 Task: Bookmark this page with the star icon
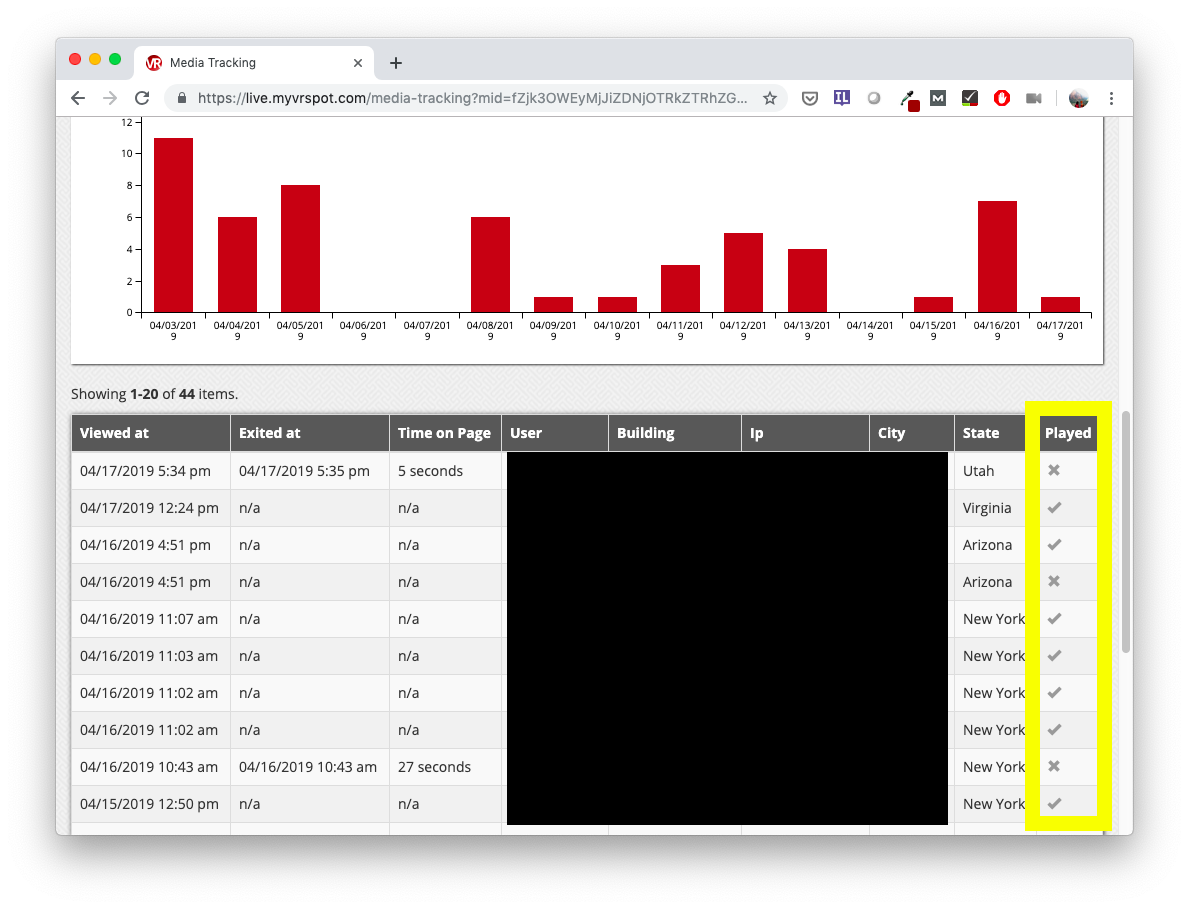pos(770,98)
